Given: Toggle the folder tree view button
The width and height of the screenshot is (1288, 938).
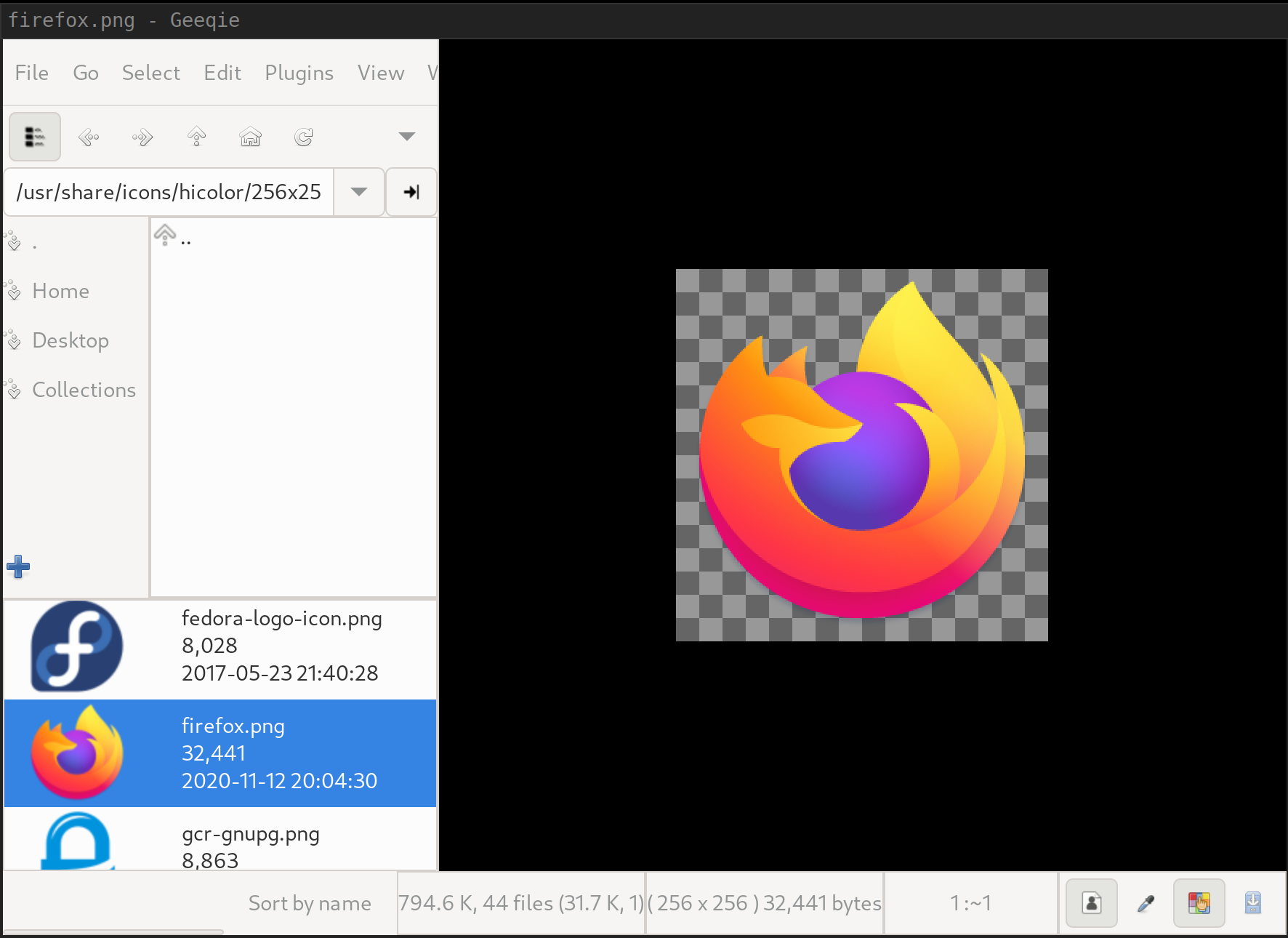Looking at the screenshot, I should tap(34, 137).
